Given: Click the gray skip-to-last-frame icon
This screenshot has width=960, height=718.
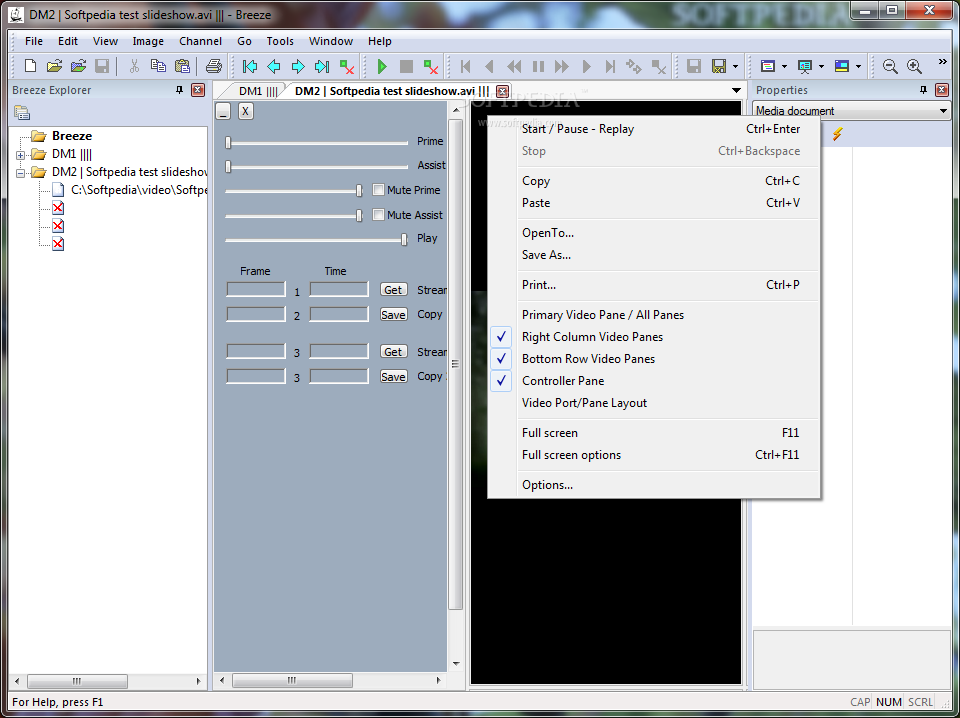Looking at the screenshot, I should 610,66.
